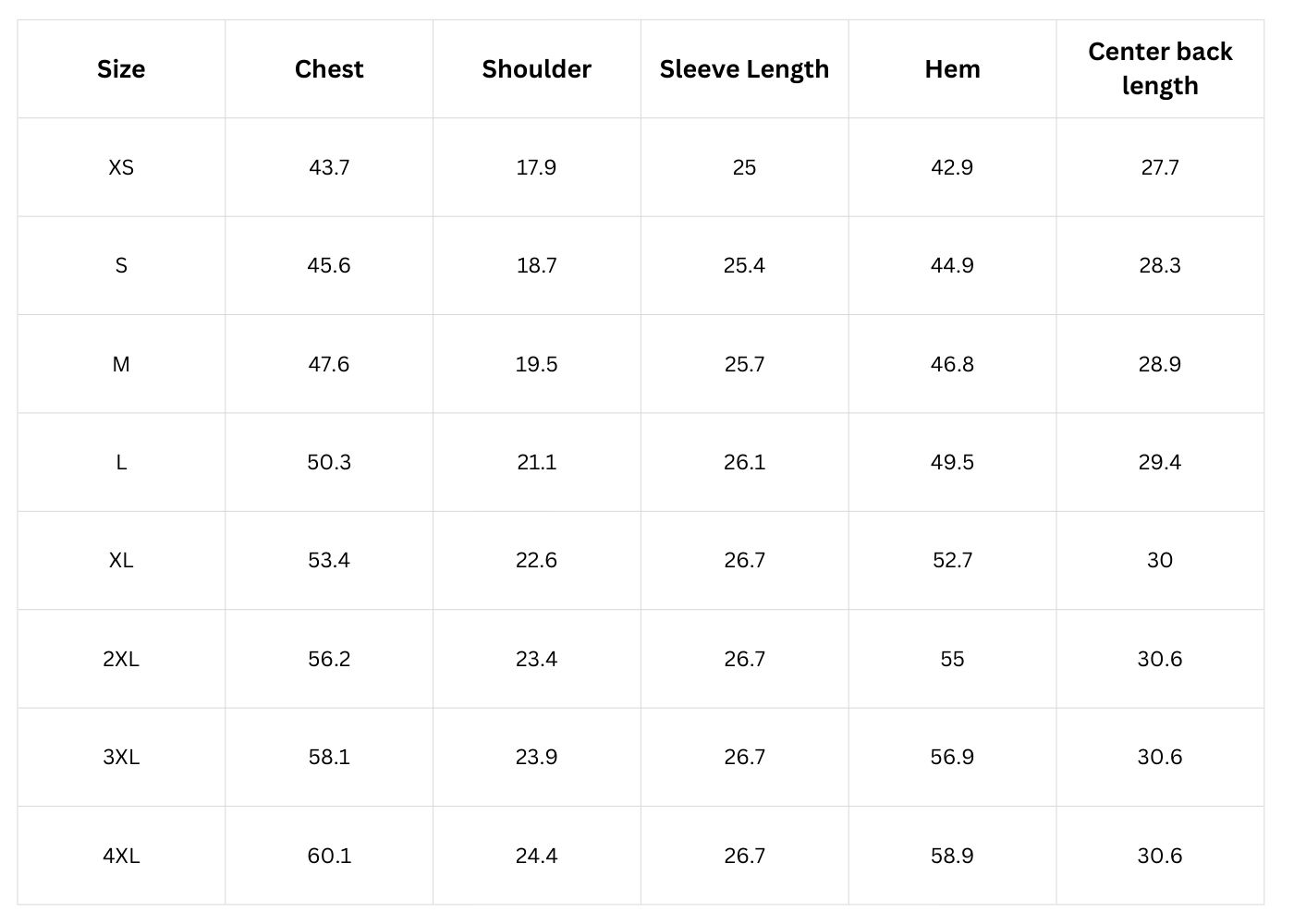Screen dimensions: 1294x924
Task: Click center back length 27.7 for XS
Action: [x=1160, y=167]
